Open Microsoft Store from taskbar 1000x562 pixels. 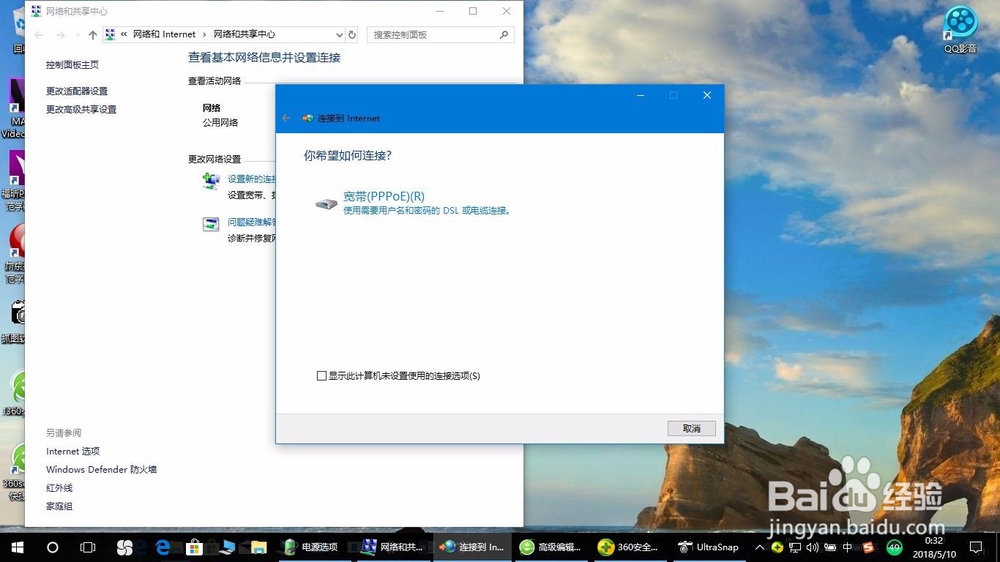[194, 547]
